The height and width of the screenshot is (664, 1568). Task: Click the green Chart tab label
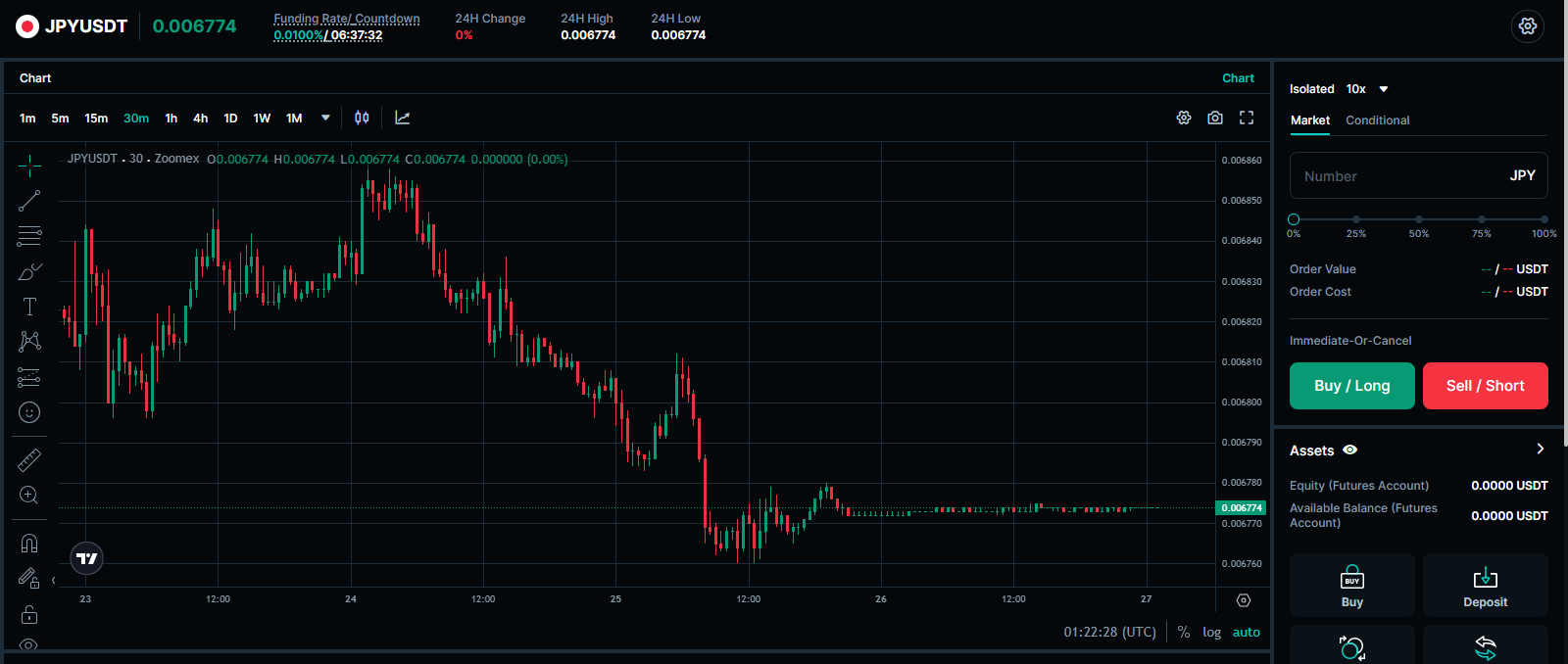tap(1238, 78)
